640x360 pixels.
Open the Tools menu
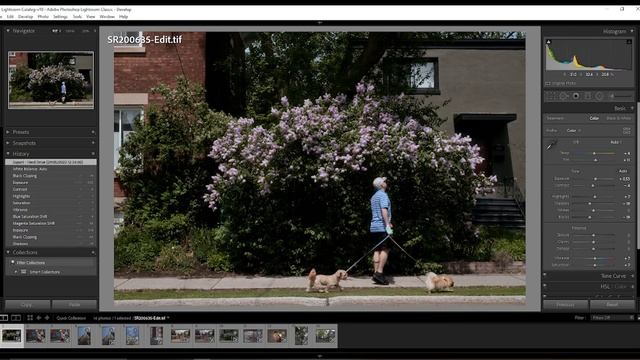(x=77, y=17)
